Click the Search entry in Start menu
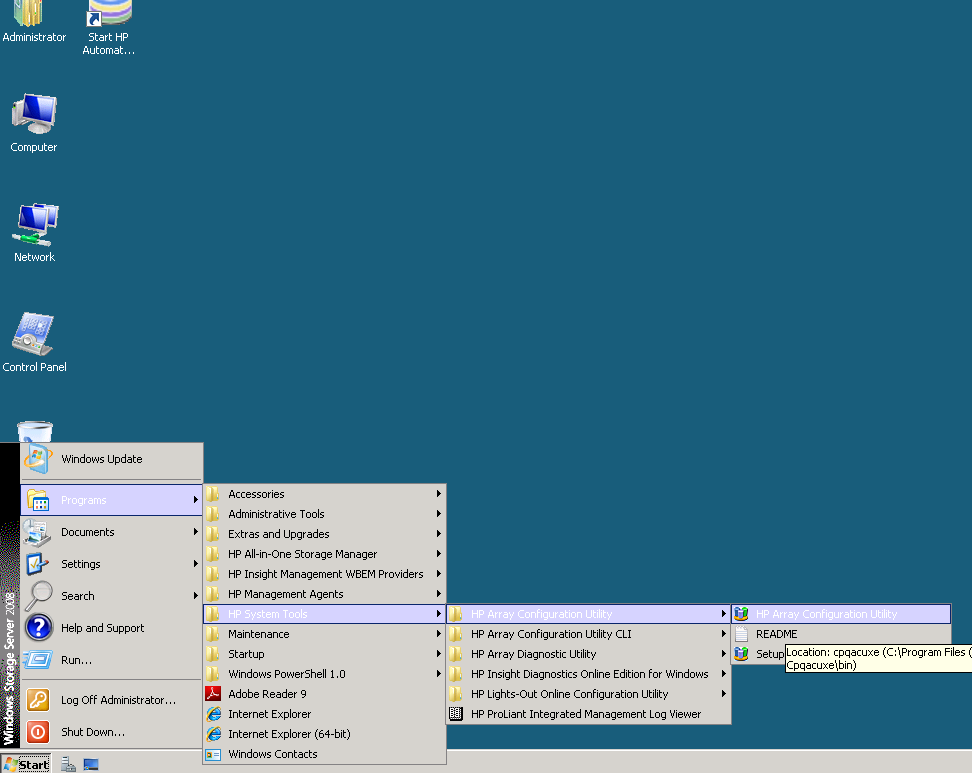972x773 pixels. pyautogui.click(x=112, y=596)
